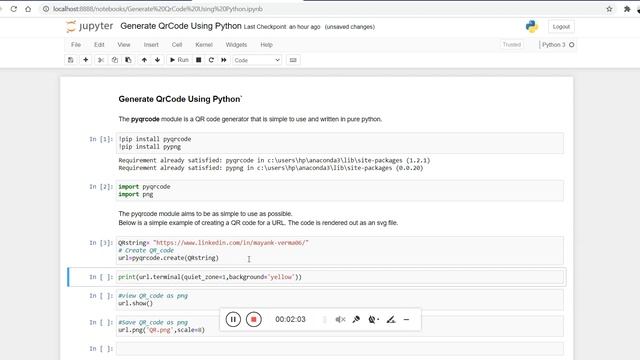Move selected cell up arrow
The height and width of the screenshot is (360, 640).
(144, 60)
